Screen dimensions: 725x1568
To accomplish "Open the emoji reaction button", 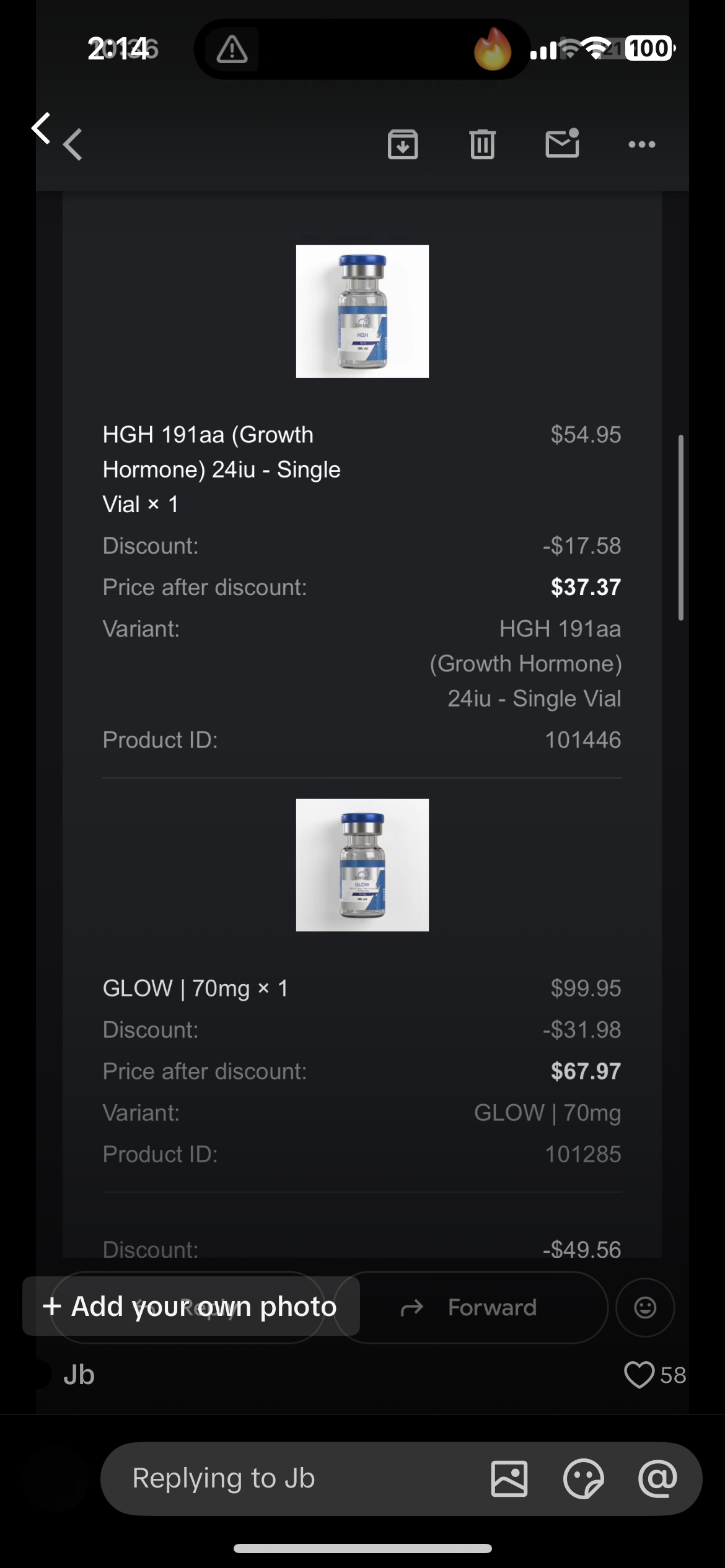I will click(x=645, y=1307).
